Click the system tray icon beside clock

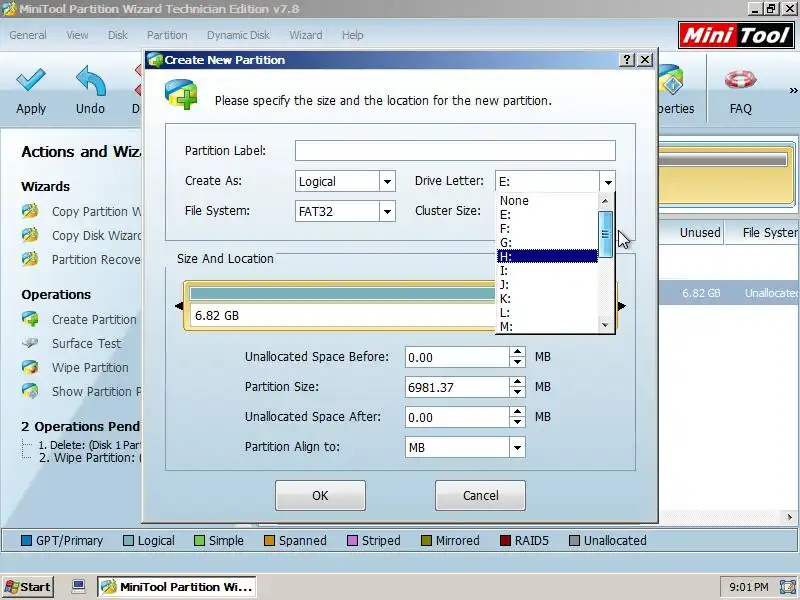(x=787, y=587)
